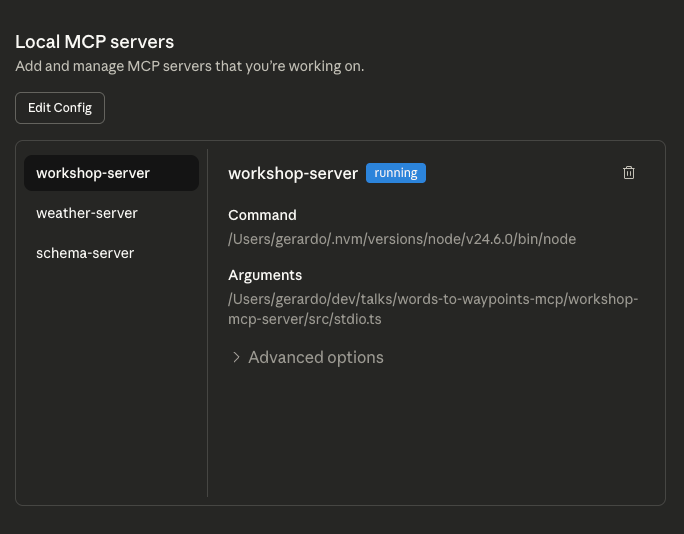This screenshot has height=534, width=684.
Task: Click the blue running status badge
Action: point(396,173)
